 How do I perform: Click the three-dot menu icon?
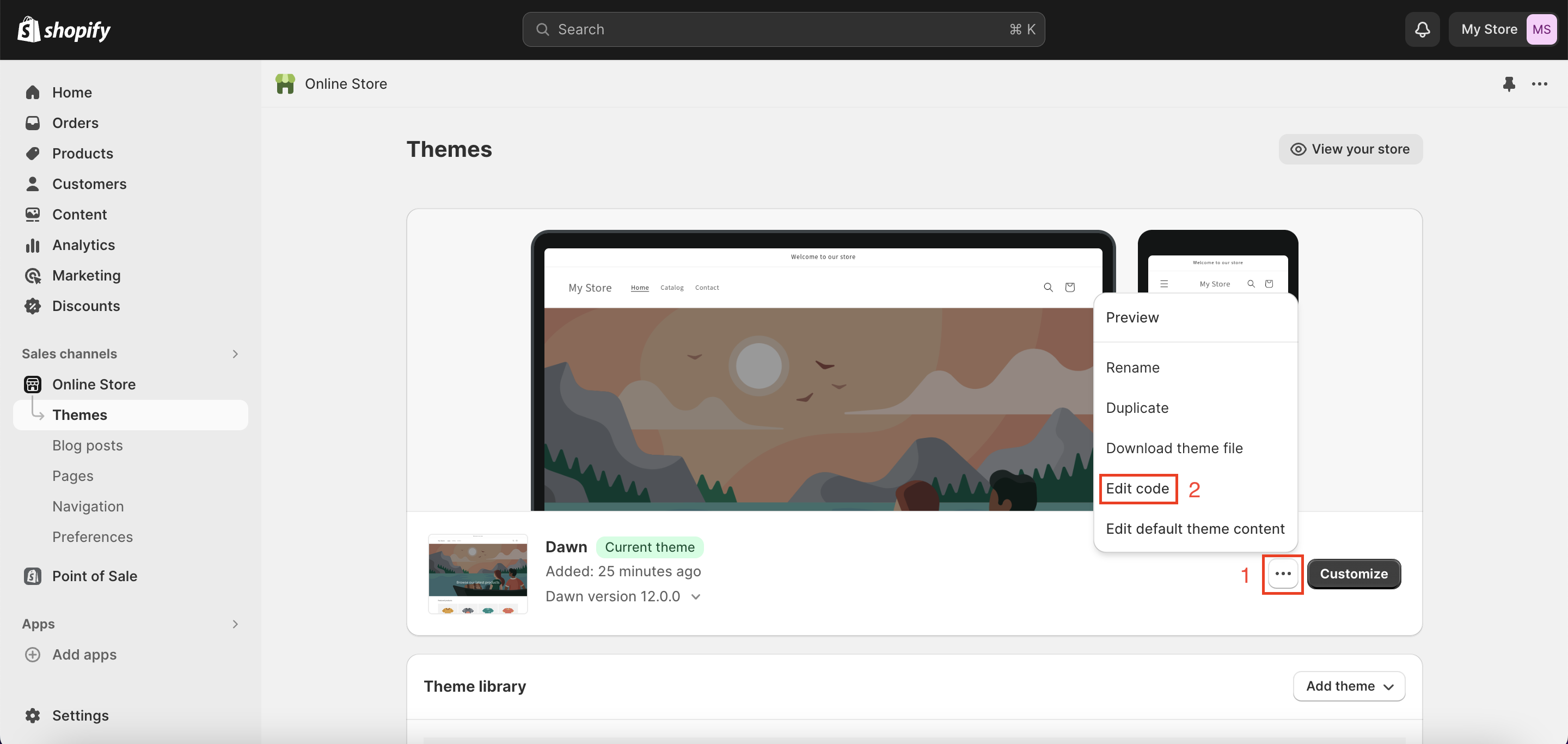1283,574
